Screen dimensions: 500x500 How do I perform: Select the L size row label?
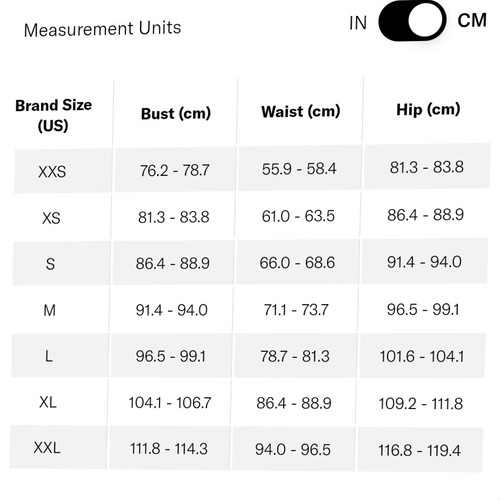49,357
